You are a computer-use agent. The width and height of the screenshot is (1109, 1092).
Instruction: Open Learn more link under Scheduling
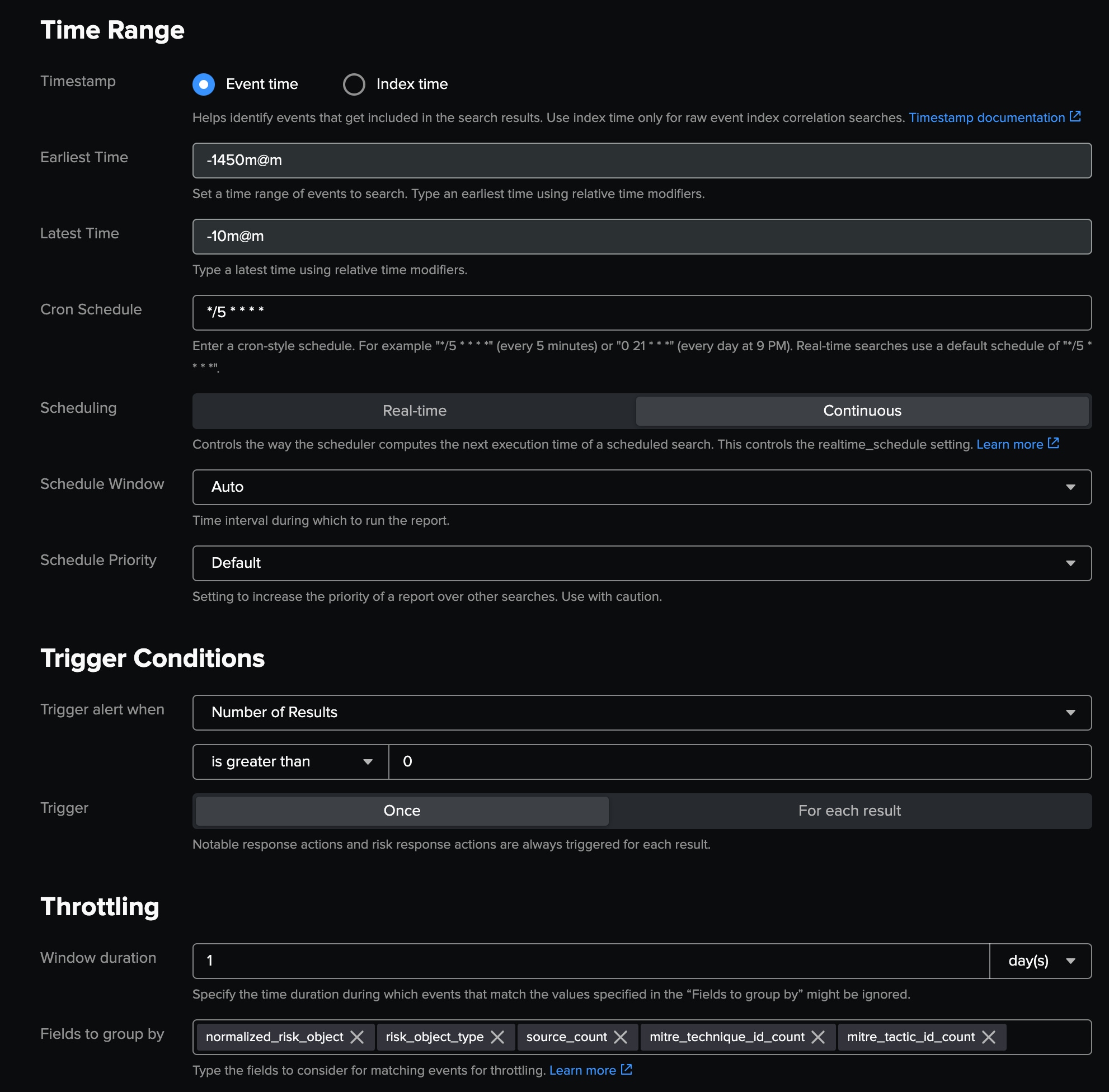[x=1017, y=444]
